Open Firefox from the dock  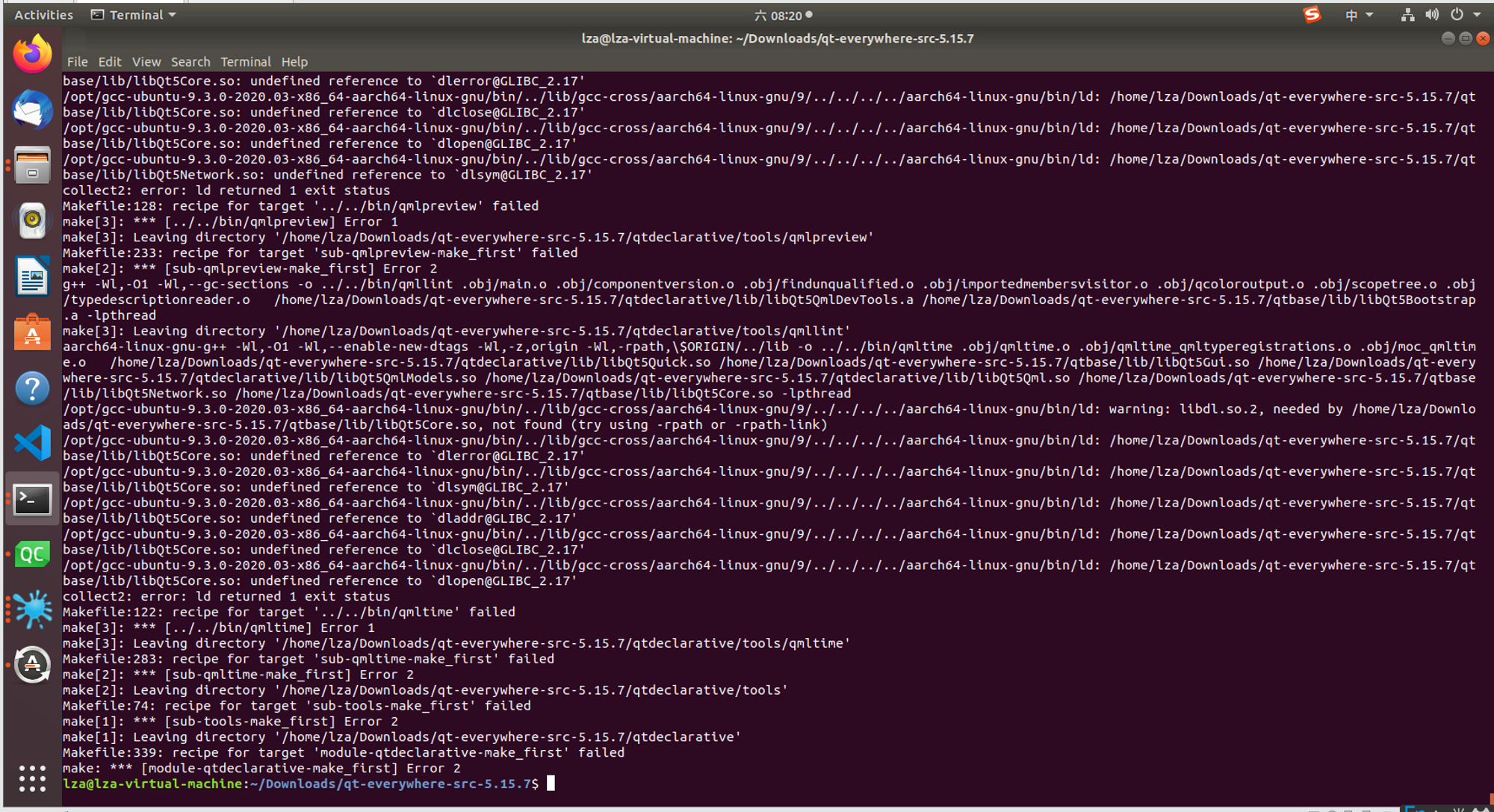point(32,54)
